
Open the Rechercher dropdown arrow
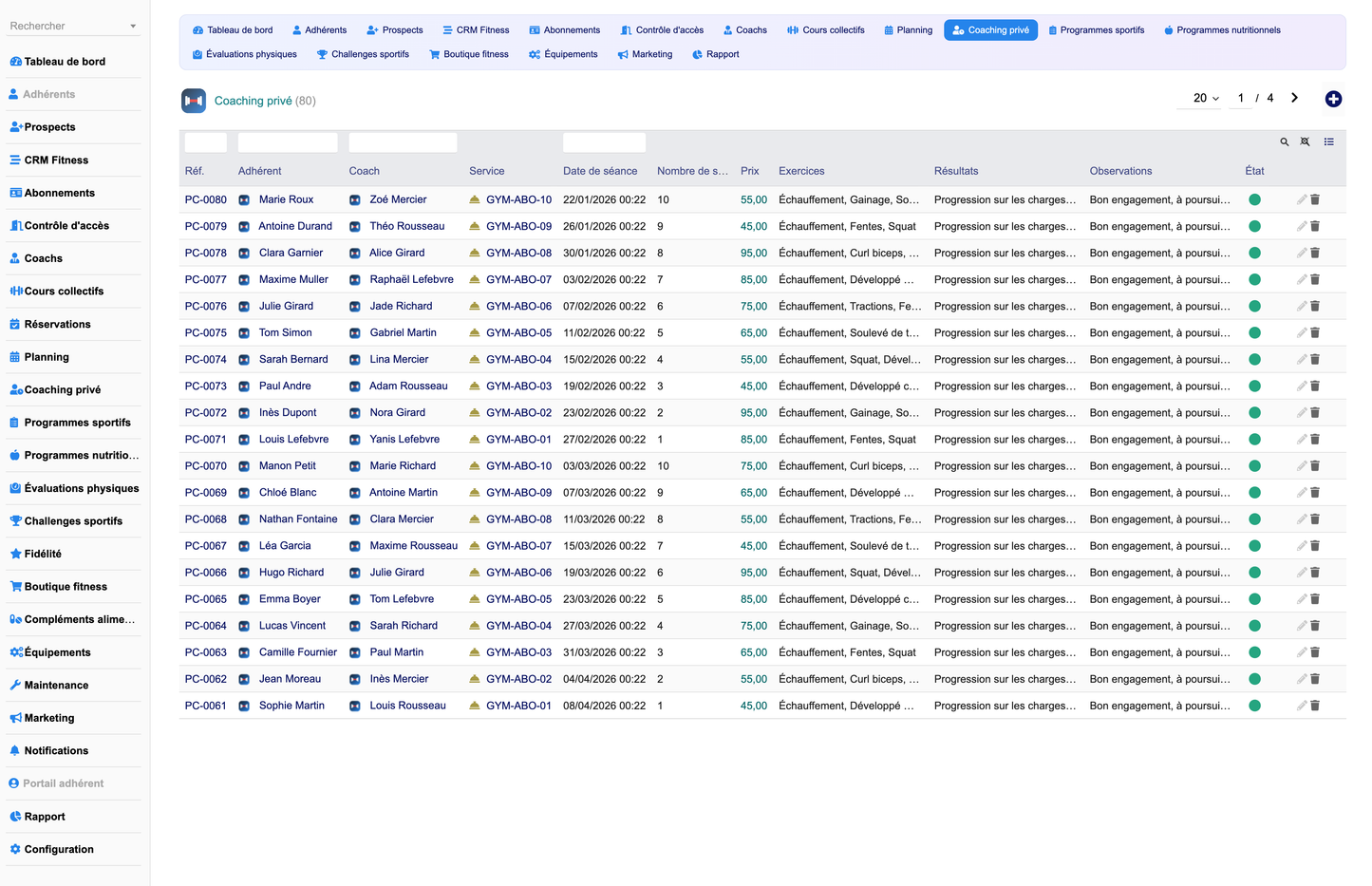(133, 27)
